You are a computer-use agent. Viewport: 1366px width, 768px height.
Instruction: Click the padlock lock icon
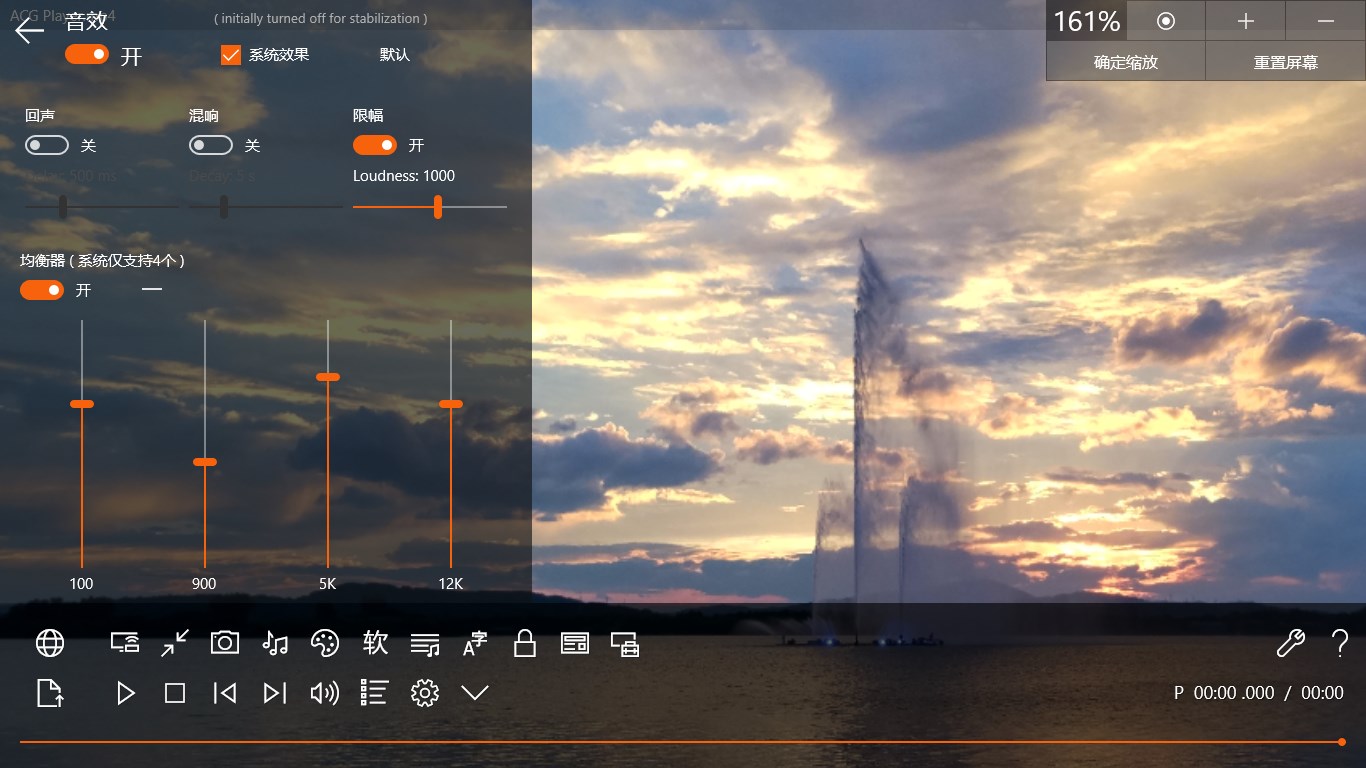tap(525, 643)
